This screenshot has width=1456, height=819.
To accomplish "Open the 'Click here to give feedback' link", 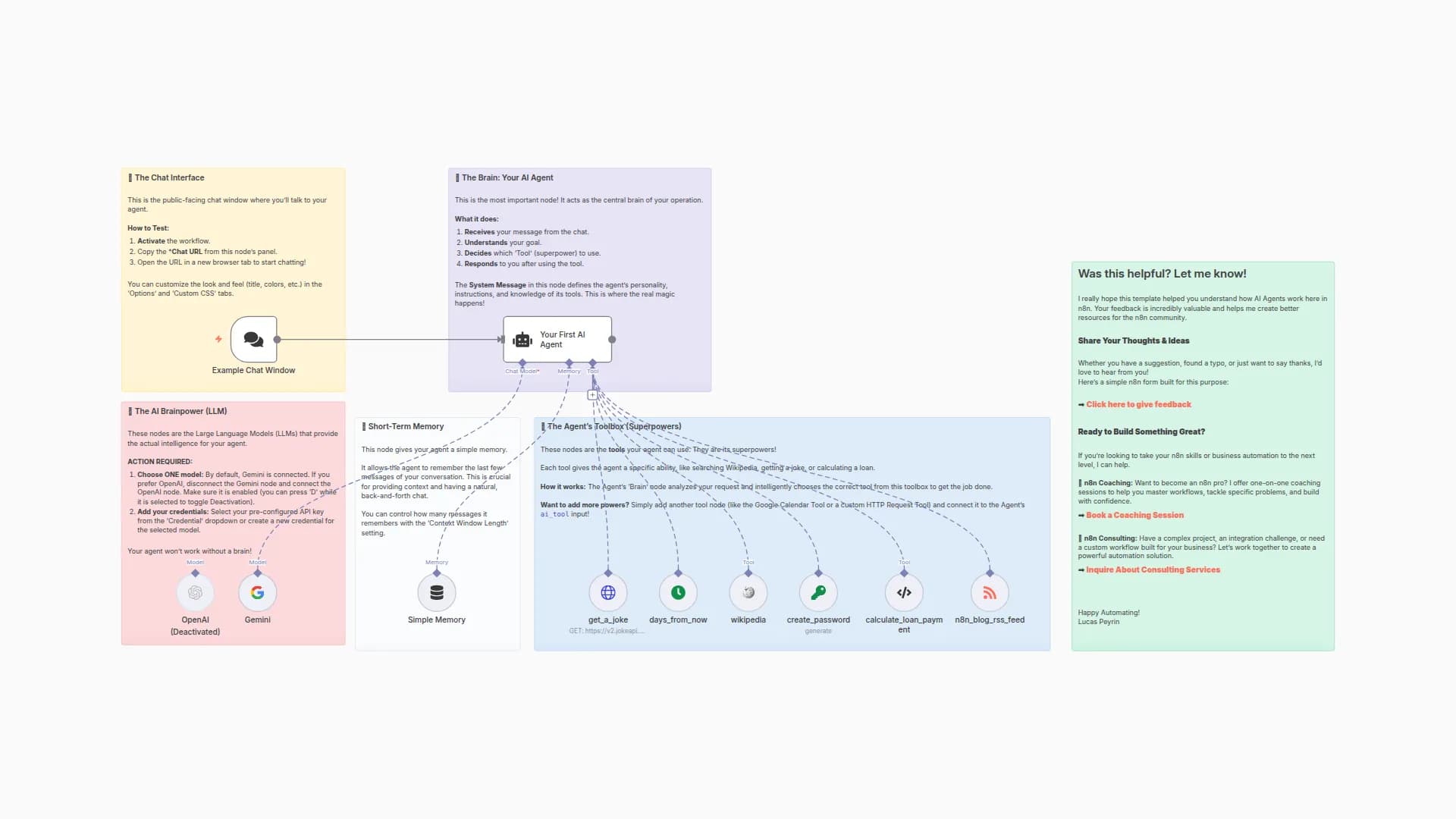I will pyautogui.click(x=1138, y=405).
